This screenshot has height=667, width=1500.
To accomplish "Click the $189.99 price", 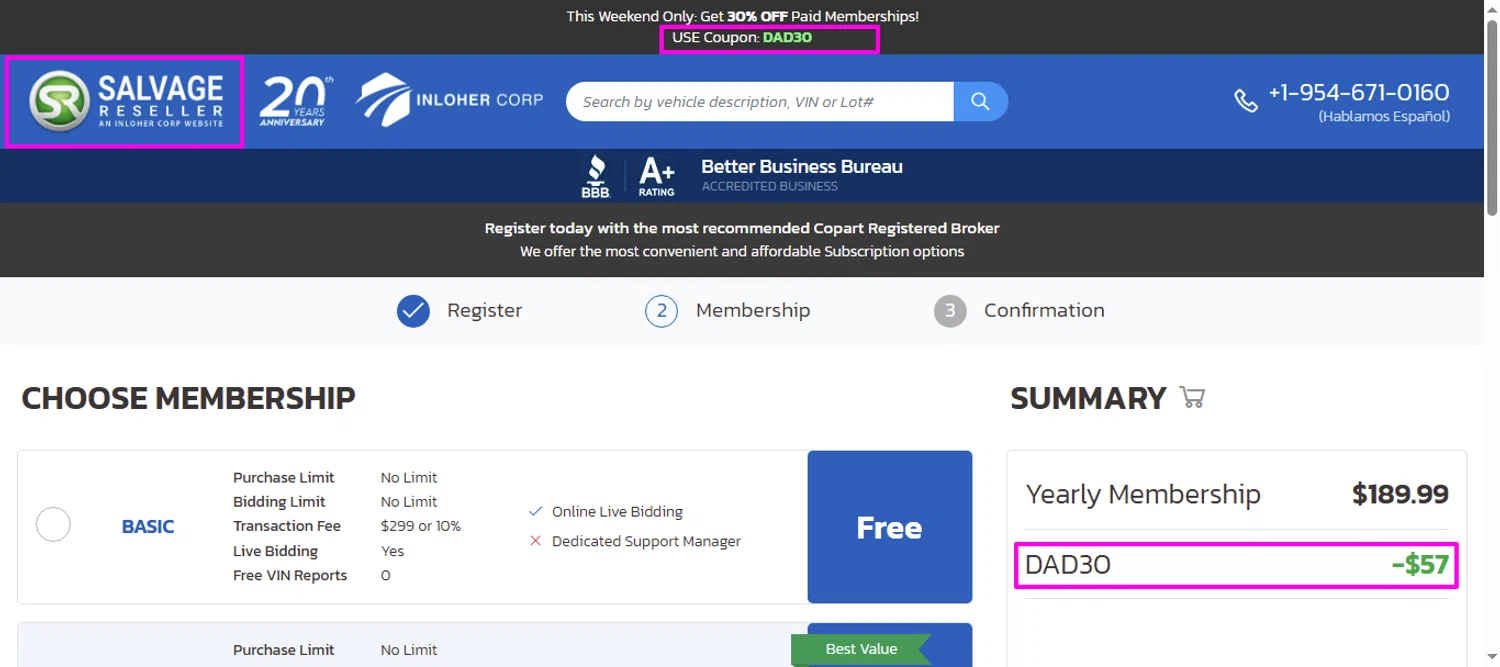I will click(1400, 494).
